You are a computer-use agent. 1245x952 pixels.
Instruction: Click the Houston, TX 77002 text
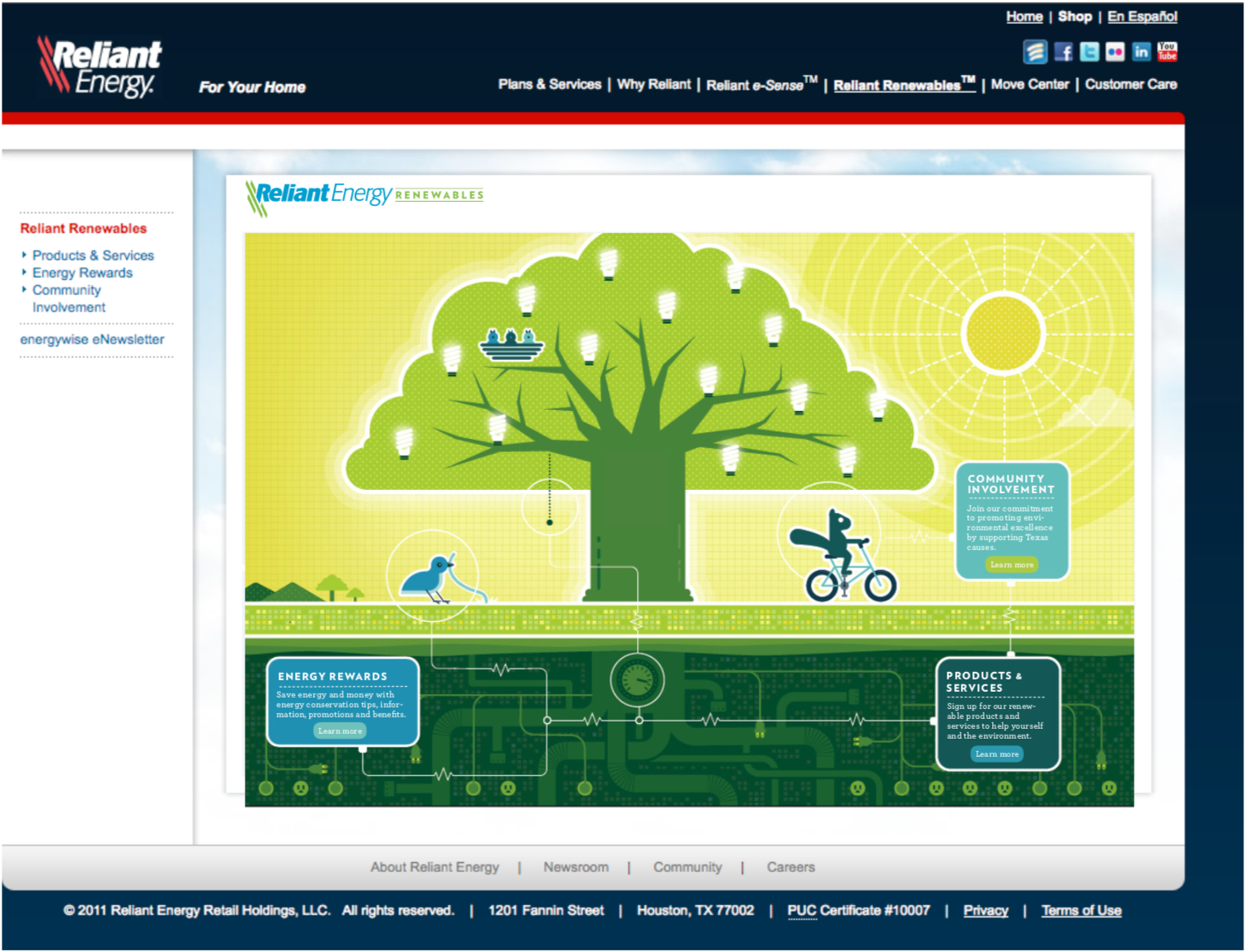click(695, 911)
